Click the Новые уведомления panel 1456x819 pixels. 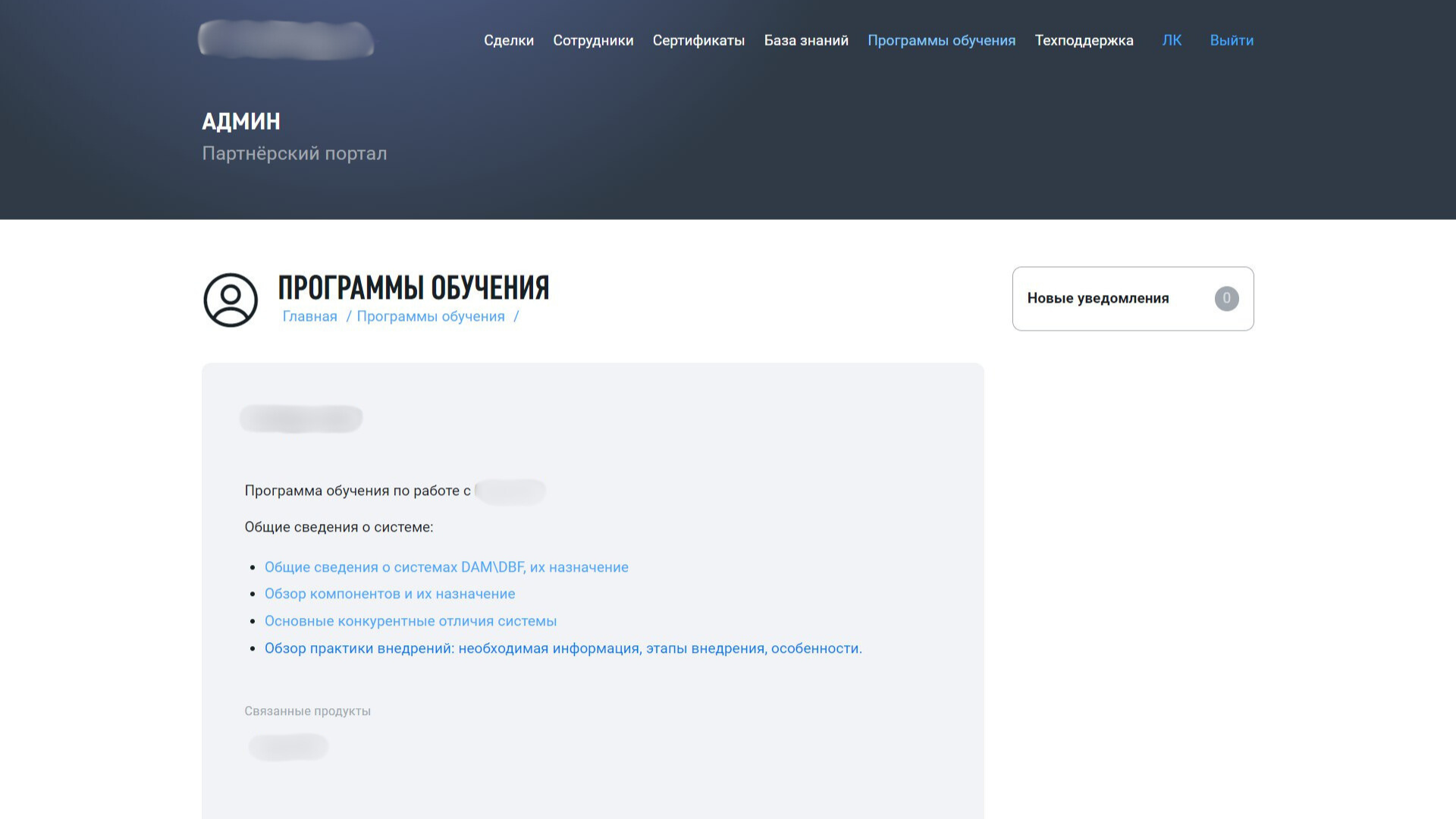pyautogui.click(x=1097, y=299)
